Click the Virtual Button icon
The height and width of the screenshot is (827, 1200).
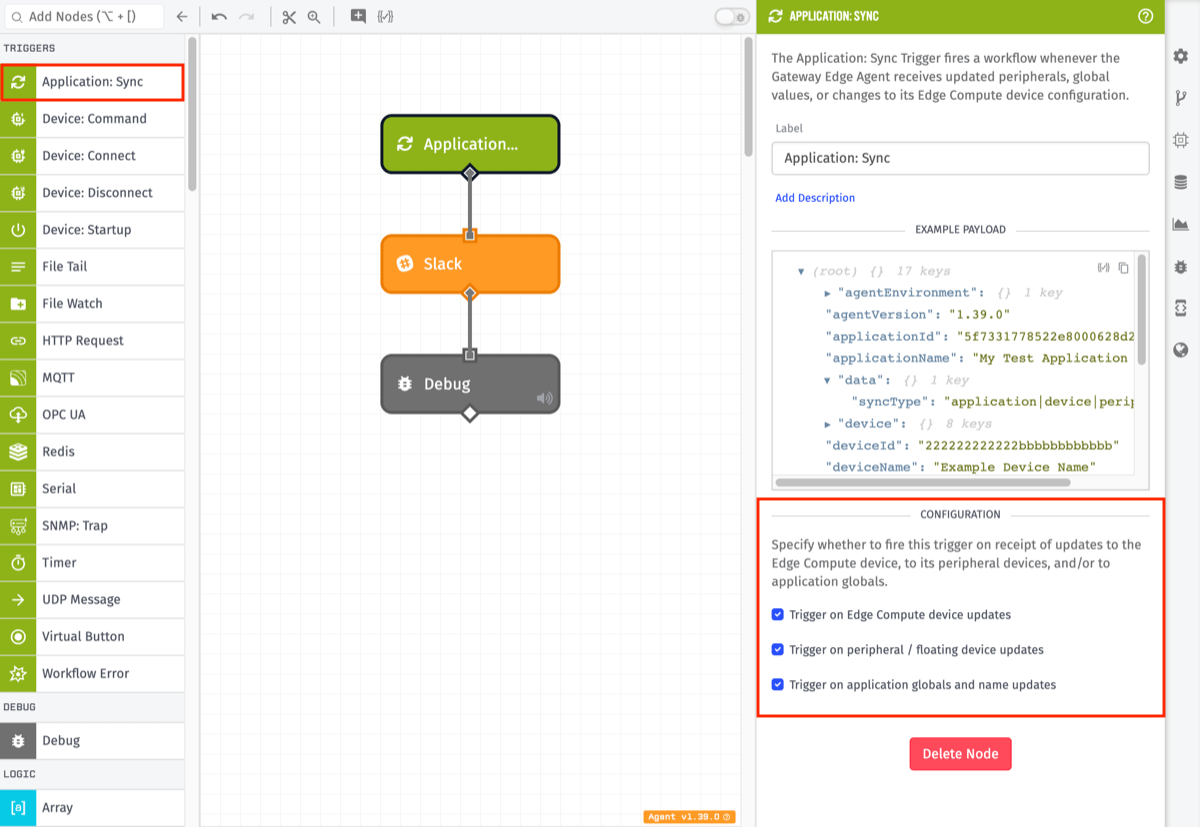(18, 637)
